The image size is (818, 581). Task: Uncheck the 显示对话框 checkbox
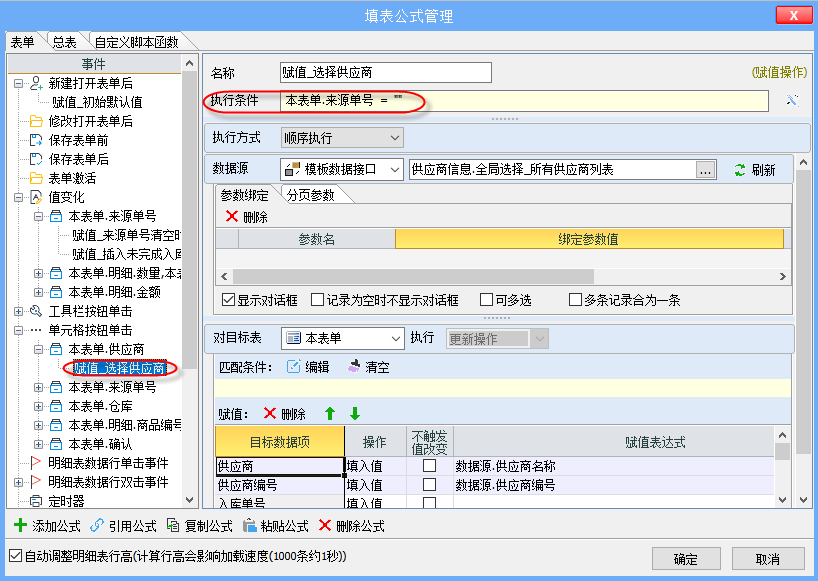point(228,299)
